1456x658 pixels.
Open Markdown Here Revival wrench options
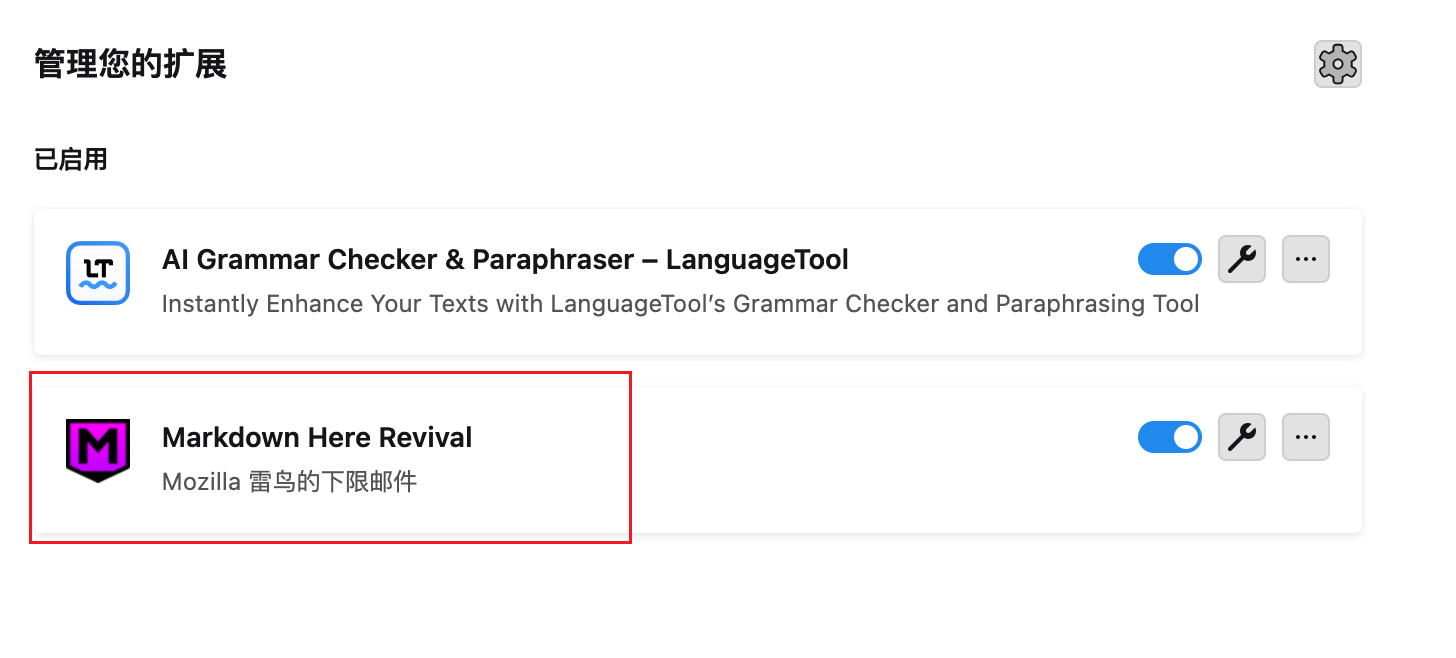point(1242,437)
